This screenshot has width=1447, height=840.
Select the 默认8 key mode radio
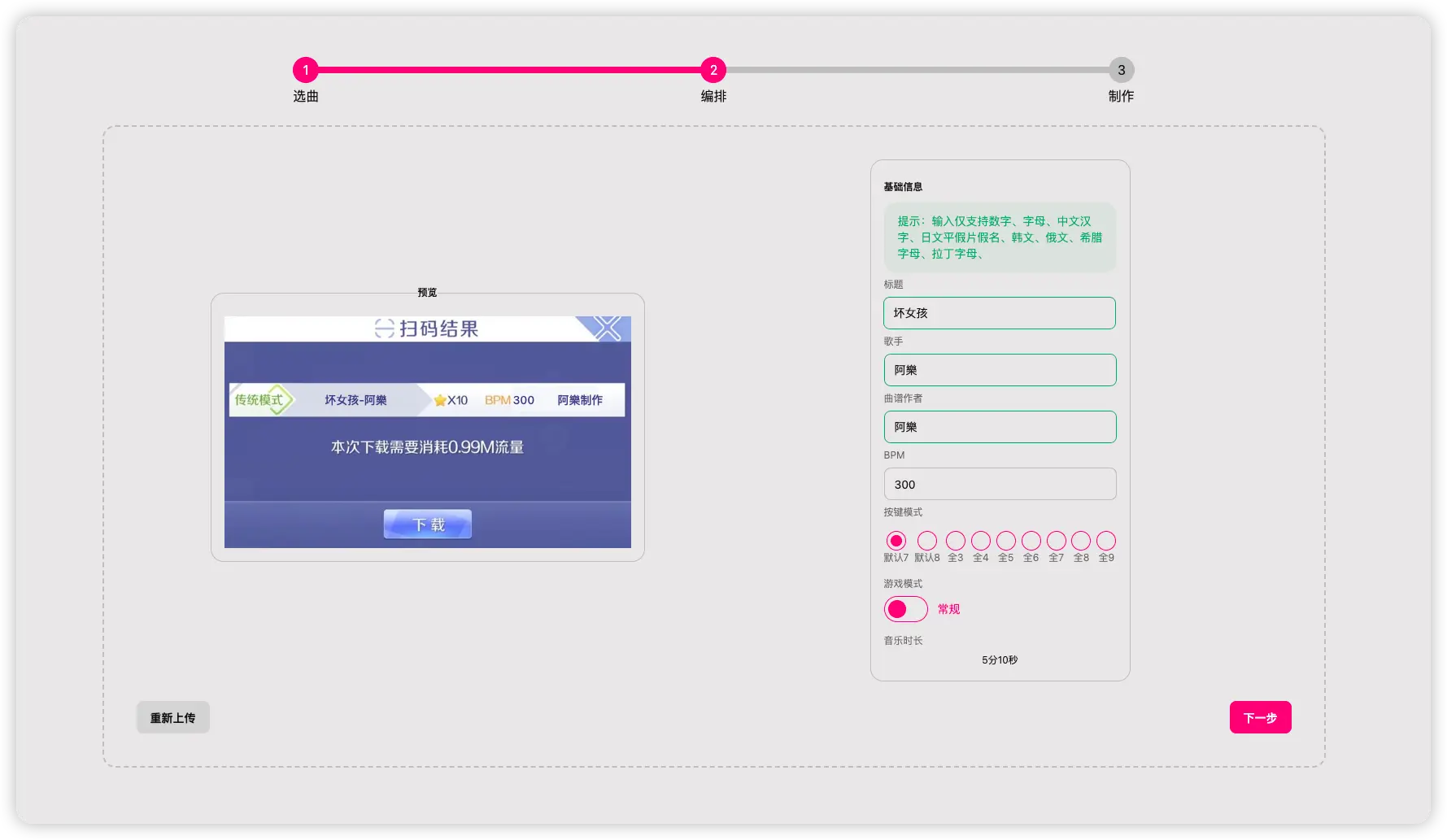tap(927, 541)
